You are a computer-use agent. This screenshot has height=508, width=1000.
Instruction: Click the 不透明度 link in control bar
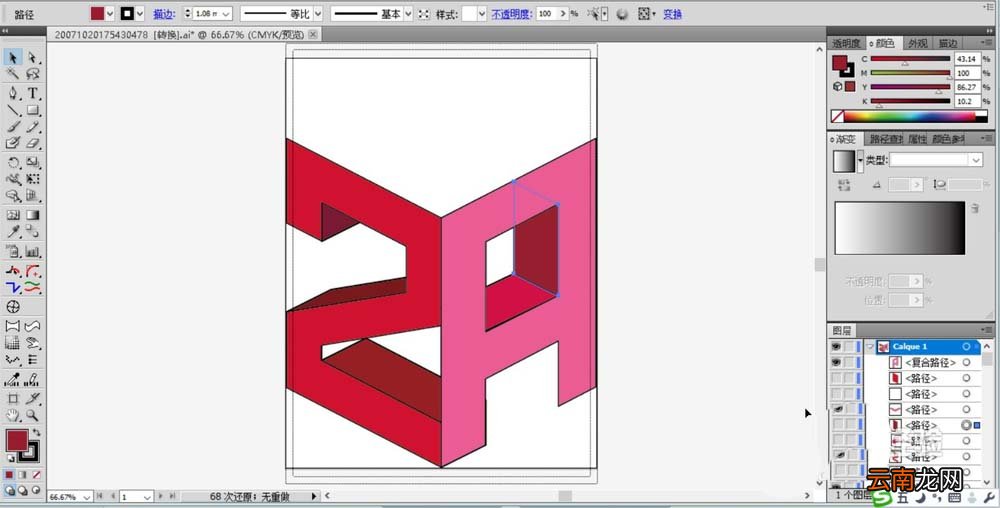pos(511,14)
